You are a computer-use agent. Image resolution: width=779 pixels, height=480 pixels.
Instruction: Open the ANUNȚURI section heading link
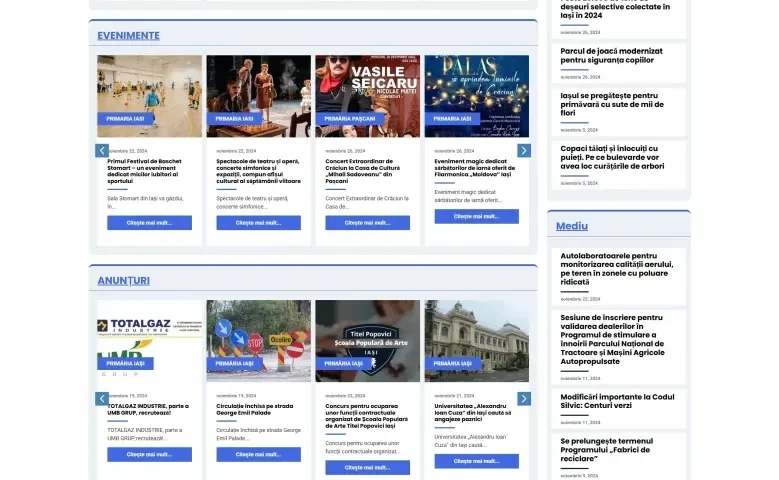(123, 281)
